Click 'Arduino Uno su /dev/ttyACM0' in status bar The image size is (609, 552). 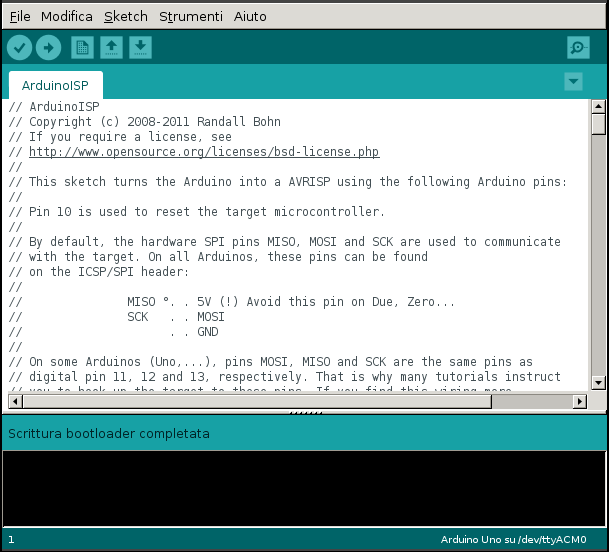click(513, 540)
